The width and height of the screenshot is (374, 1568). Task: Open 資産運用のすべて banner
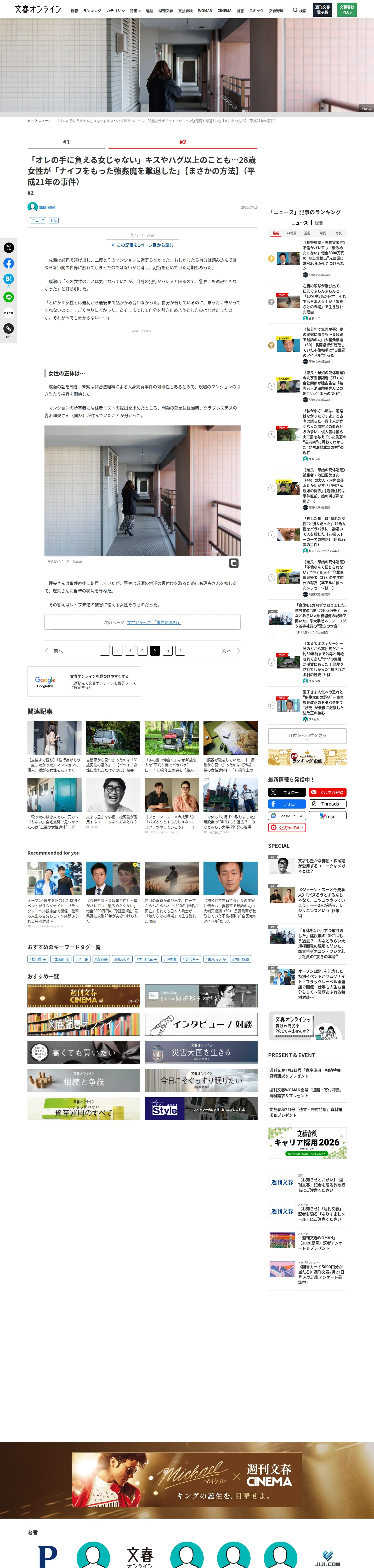[83, 1108]
